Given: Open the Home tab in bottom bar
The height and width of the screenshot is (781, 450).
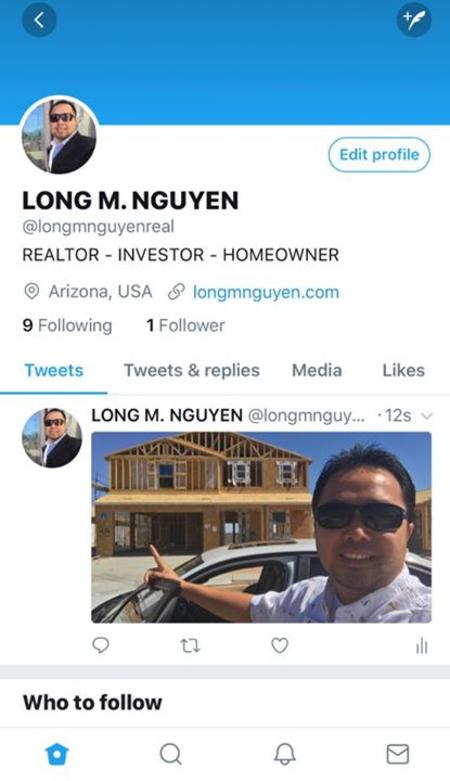Looking at the screenshot, I should [57, 754].
